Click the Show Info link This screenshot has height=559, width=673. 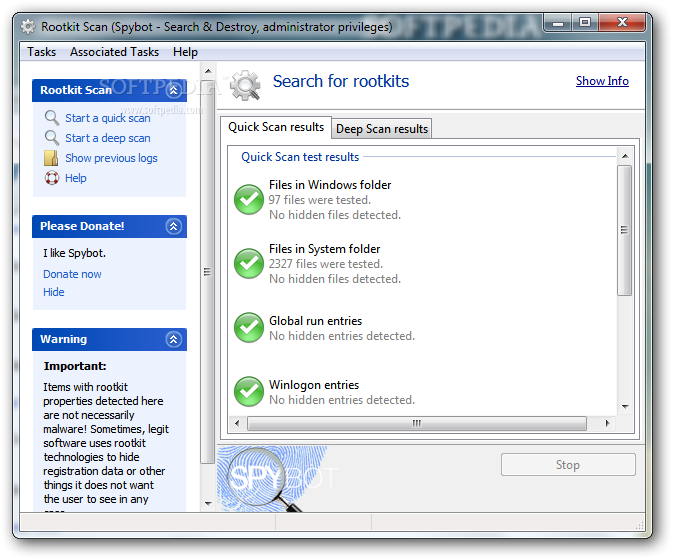tap(602, 81)
